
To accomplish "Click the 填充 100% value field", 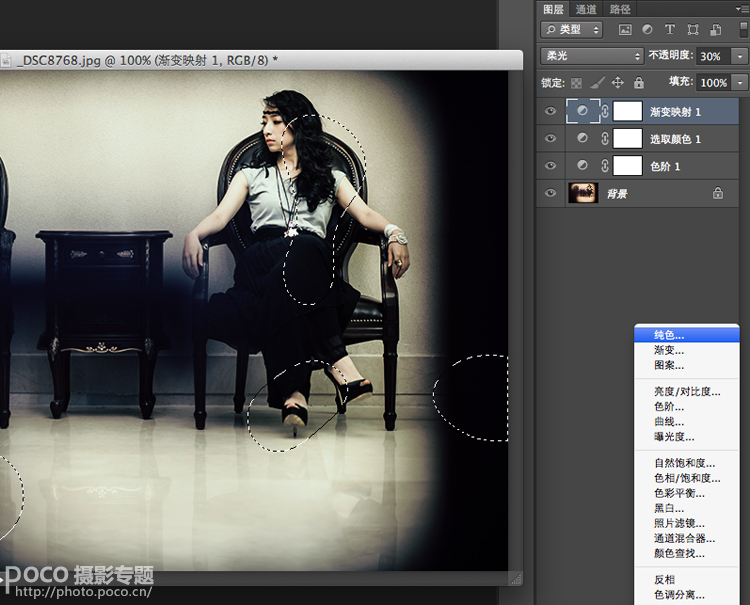I will coord(713,83).
